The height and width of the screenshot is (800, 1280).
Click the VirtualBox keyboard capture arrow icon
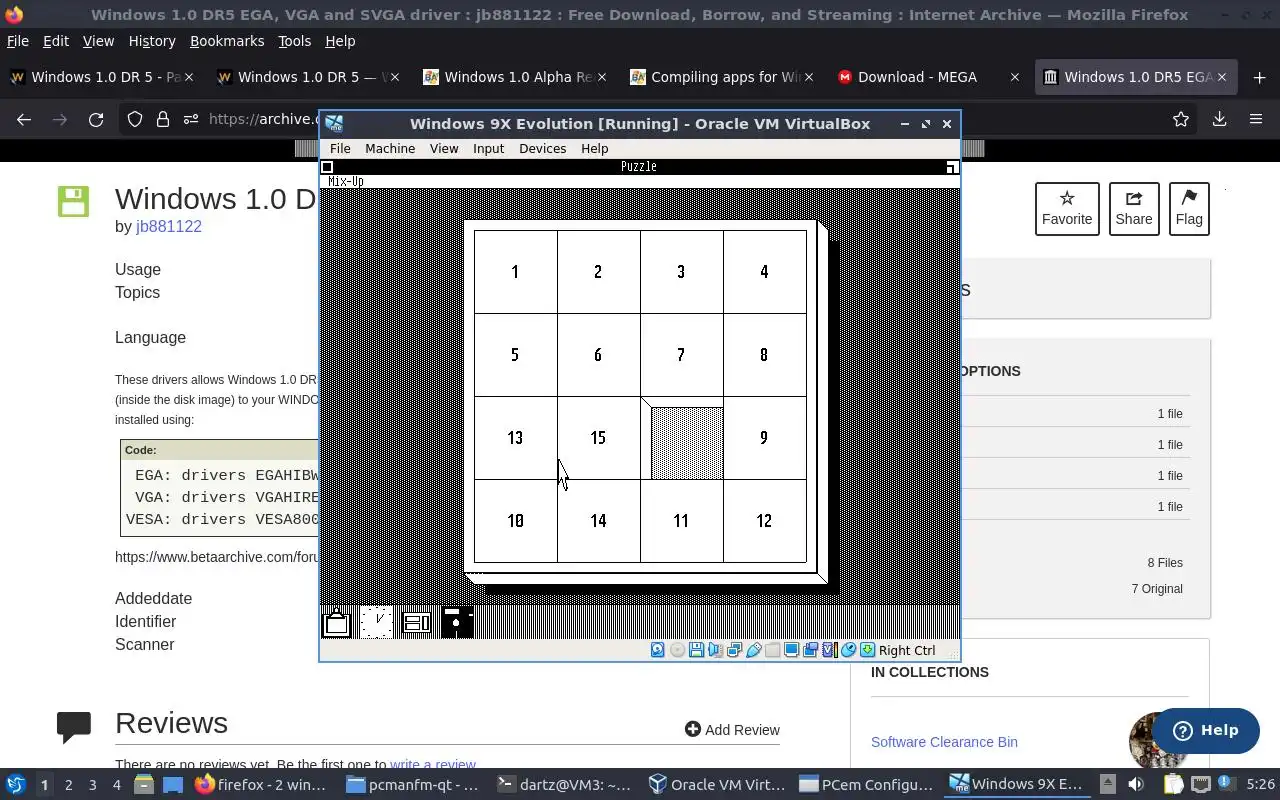[867, 650]
